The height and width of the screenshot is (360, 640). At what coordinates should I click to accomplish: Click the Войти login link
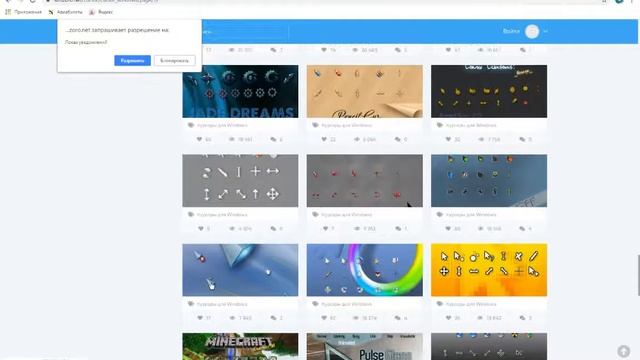pyautogui.click(x=511, y=31)
